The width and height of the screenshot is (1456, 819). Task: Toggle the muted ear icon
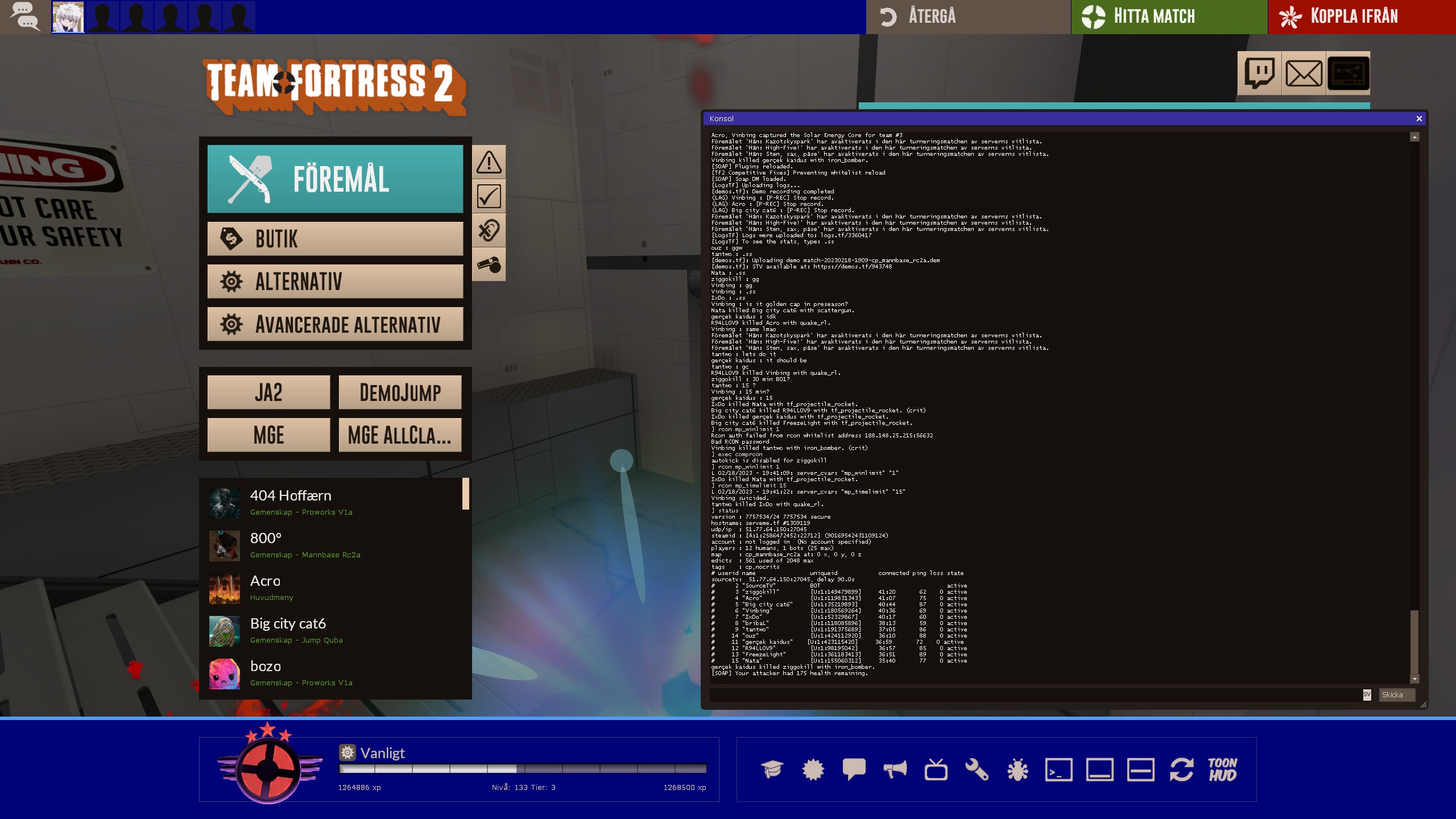pos(489,230)
